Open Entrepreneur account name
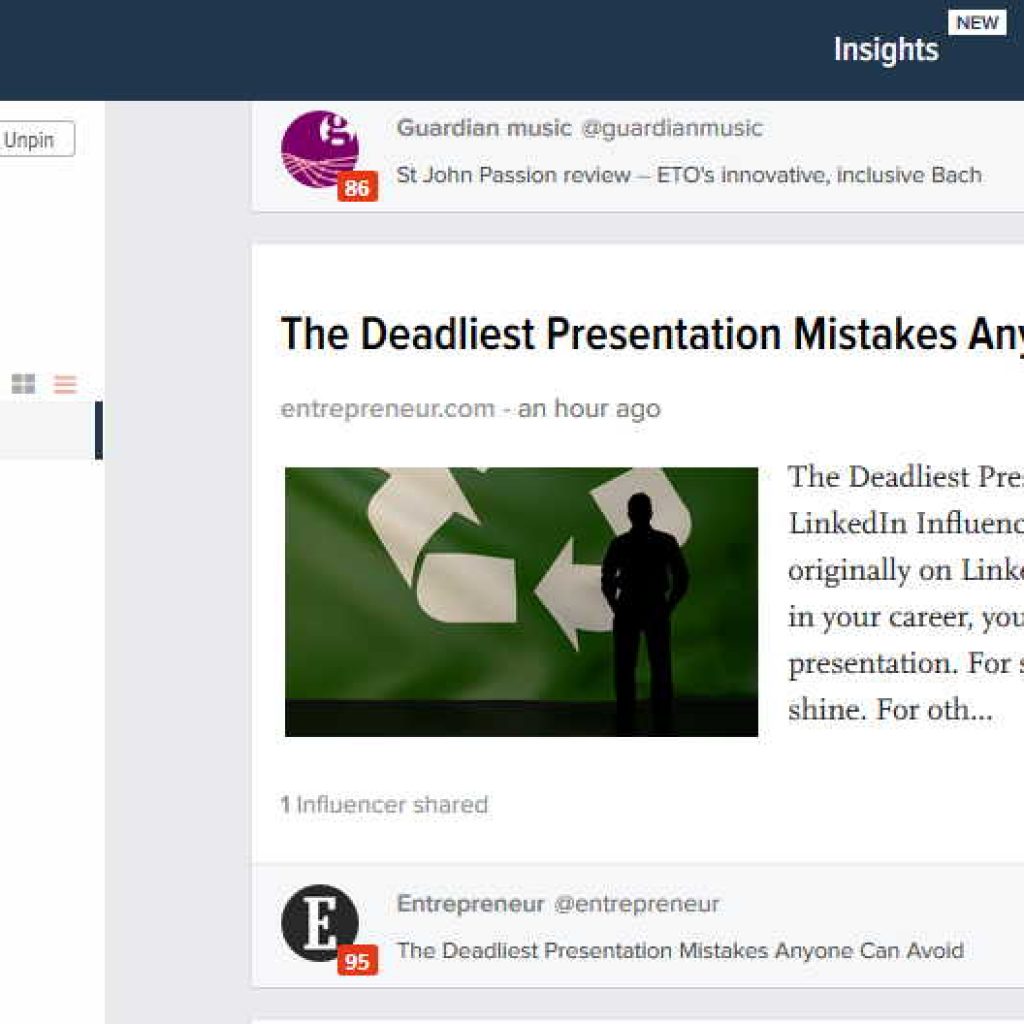 coord(470,904)
